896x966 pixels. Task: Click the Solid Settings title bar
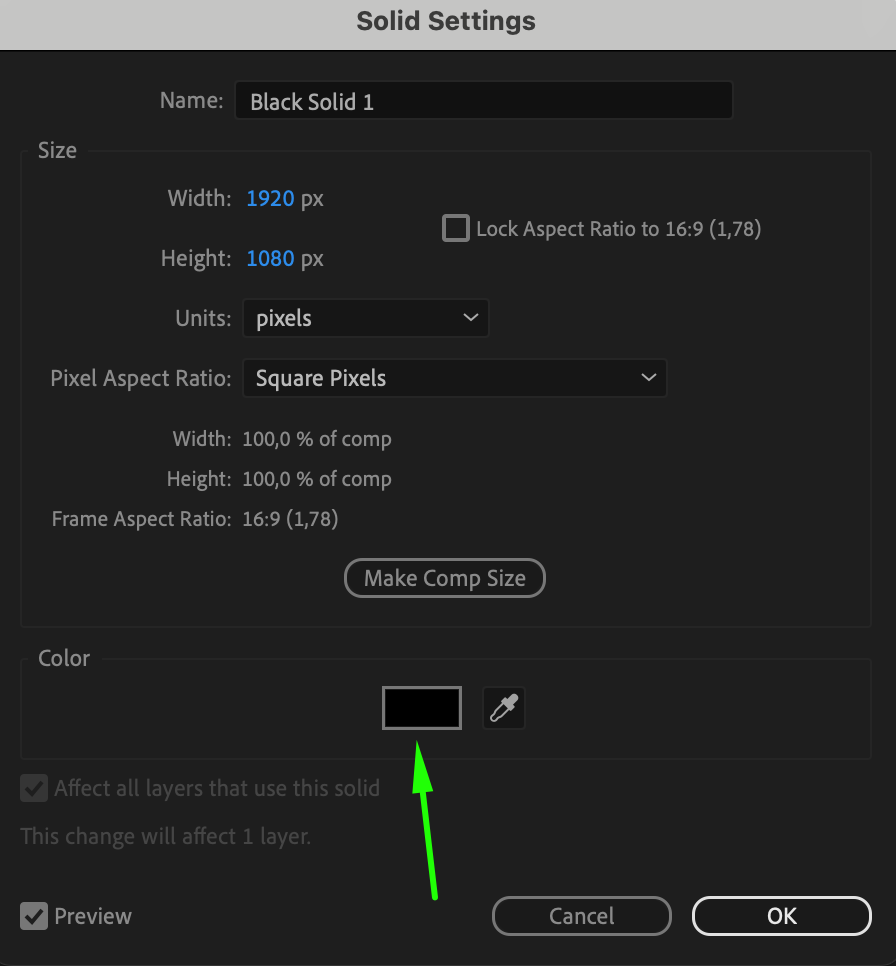coord(446,21)
